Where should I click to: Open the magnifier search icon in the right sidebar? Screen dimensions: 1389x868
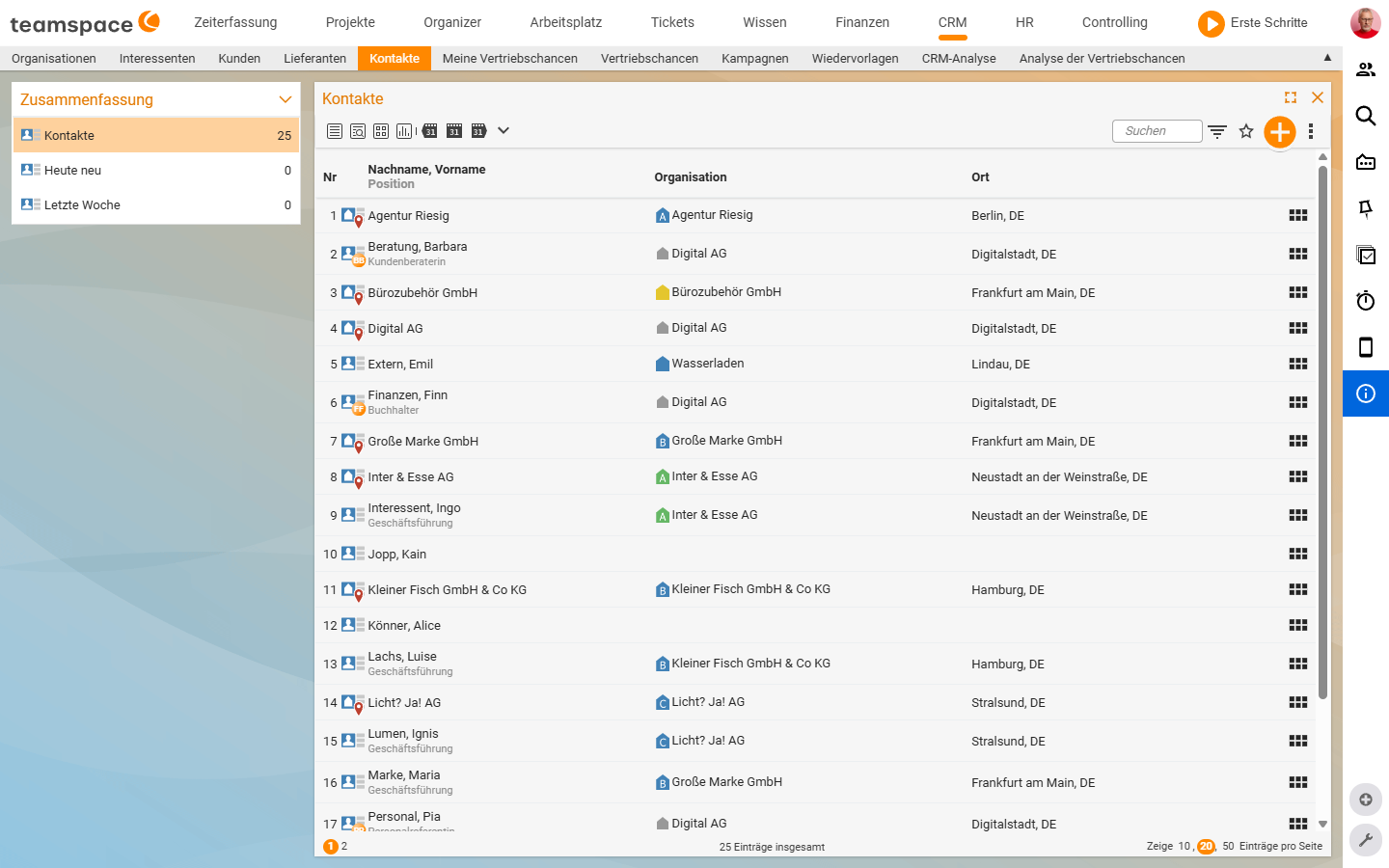[1366, 116]
